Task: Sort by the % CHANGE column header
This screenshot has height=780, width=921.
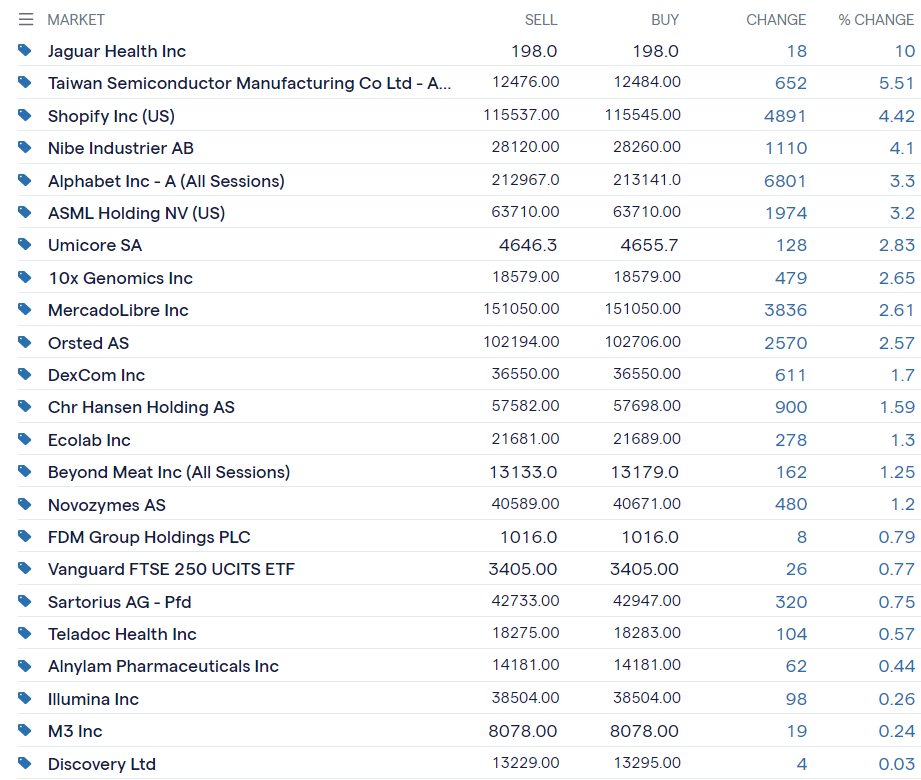Action: click(876, 20)
